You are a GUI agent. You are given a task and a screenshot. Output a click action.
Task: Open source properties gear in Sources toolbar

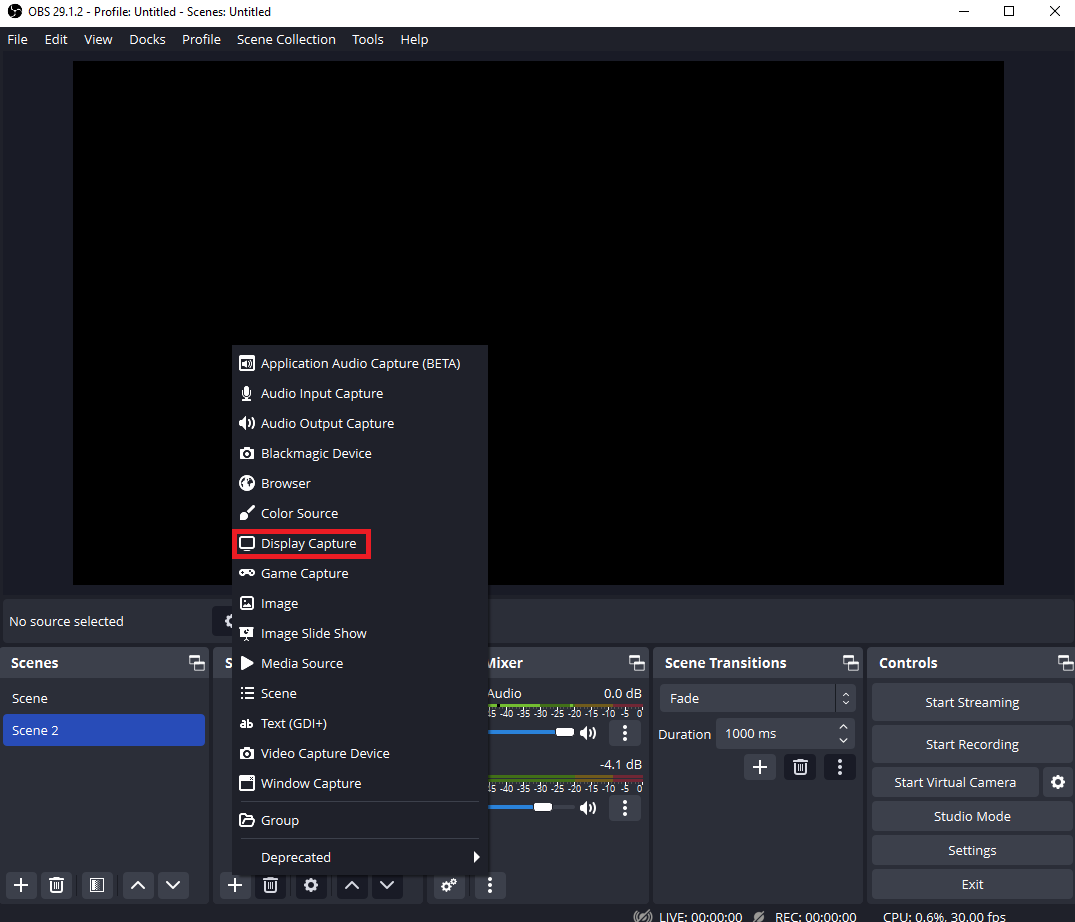point(311,885)
